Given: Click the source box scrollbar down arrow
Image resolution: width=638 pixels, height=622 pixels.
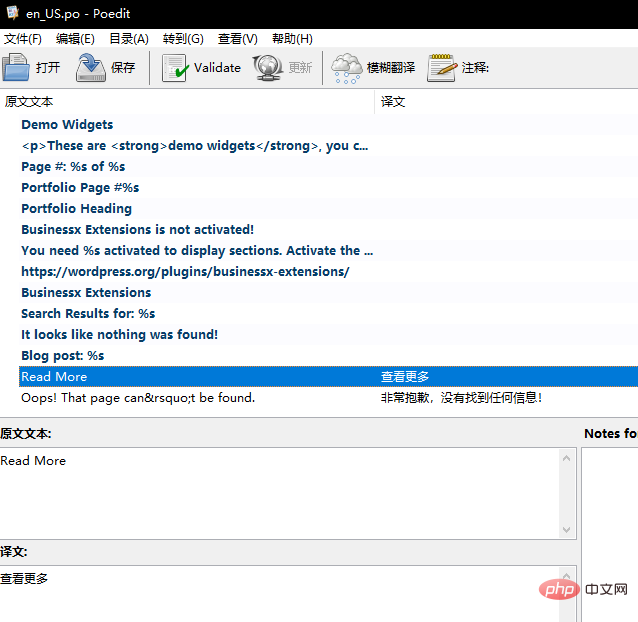Looking at the screenshot, I should point(566,530).
